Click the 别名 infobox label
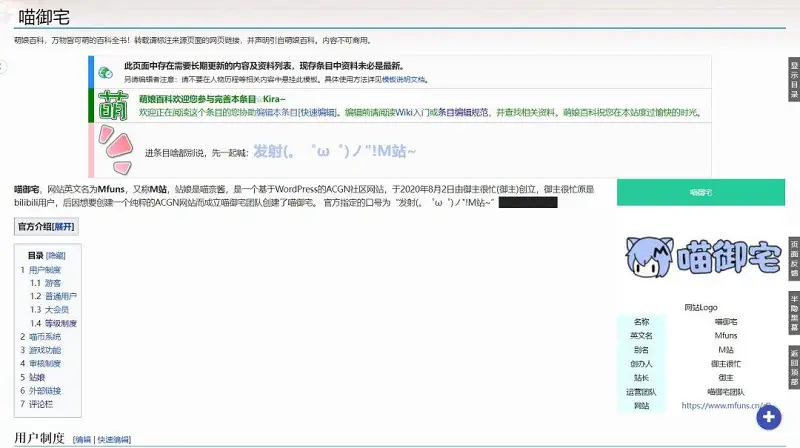 (641, 350)
